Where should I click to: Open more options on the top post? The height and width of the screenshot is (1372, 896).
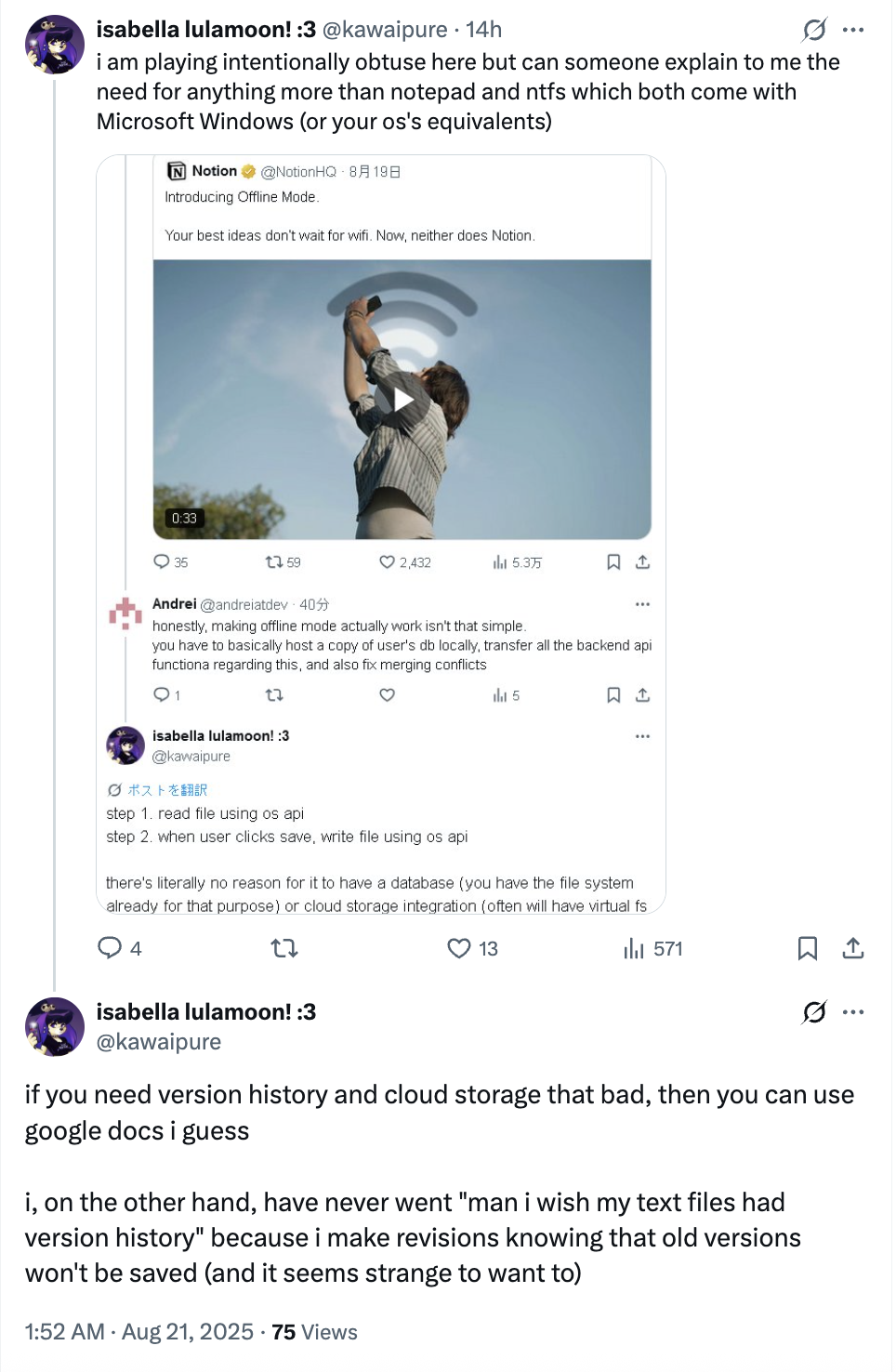(x=853, y=31)
